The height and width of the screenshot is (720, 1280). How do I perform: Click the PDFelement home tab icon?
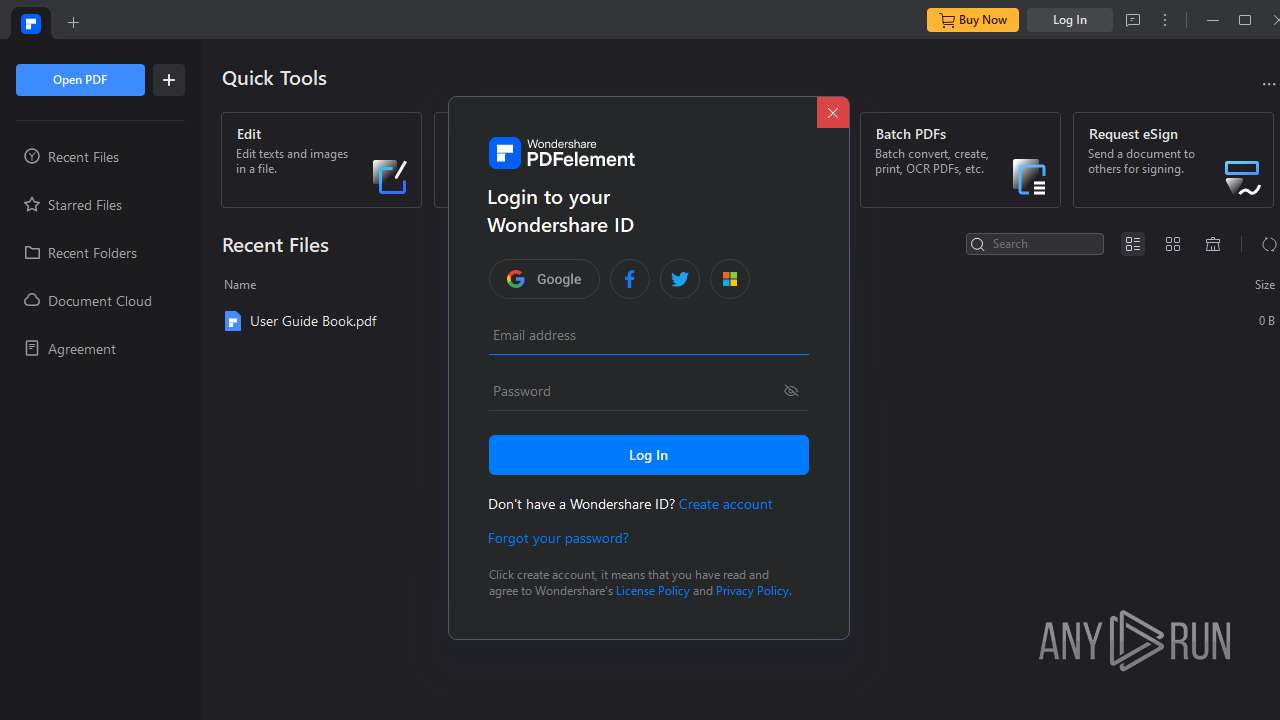tap(31, 23)
